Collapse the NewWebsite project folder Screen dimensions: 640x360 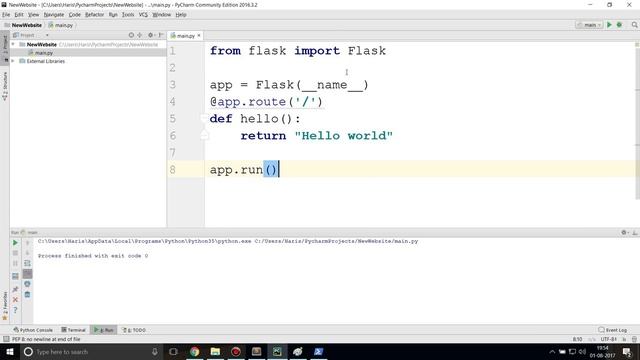pyautogui.click(x=13, y=44)
